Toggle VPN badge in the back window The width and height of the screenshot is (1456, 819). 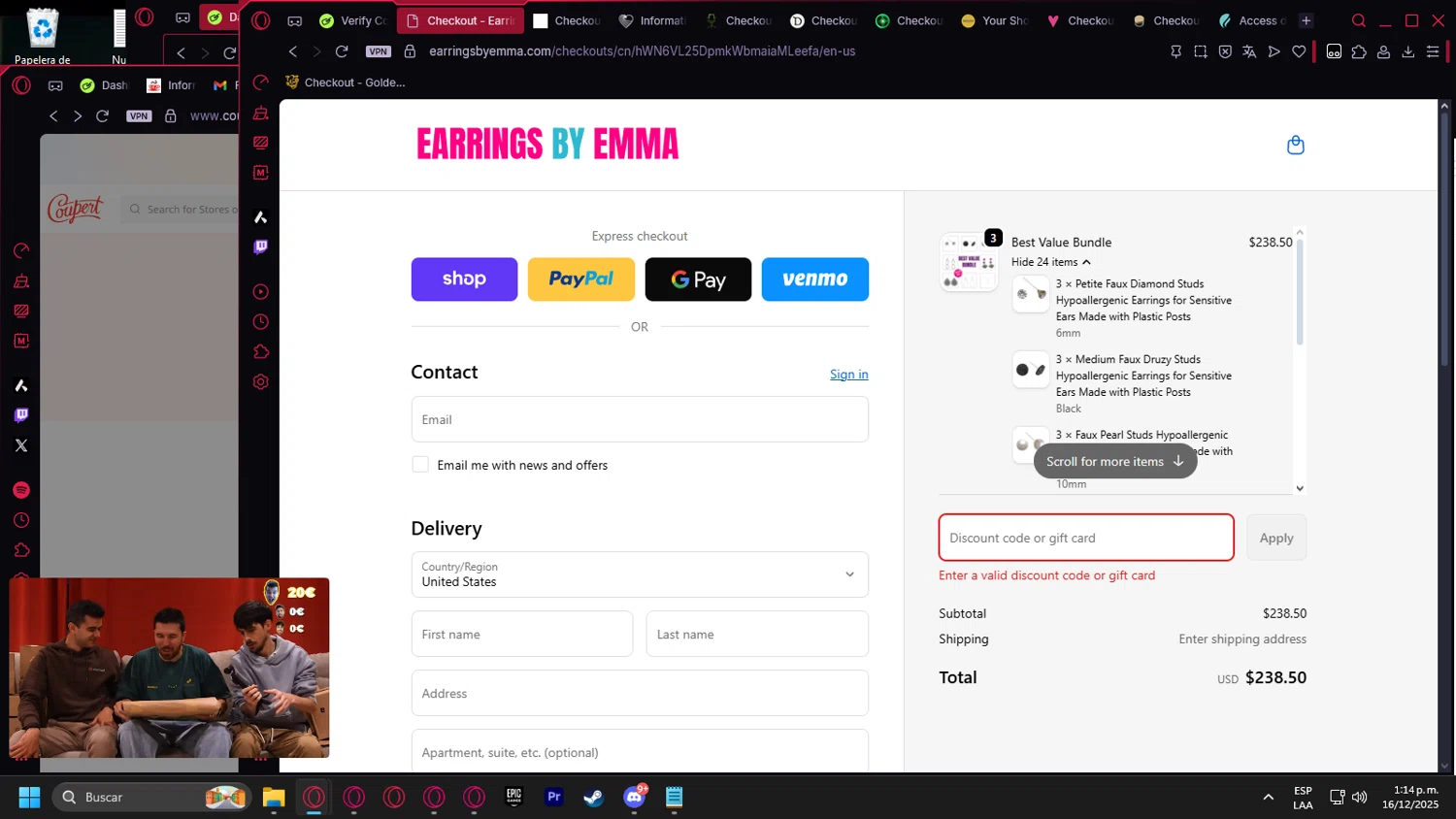[139, 115]
